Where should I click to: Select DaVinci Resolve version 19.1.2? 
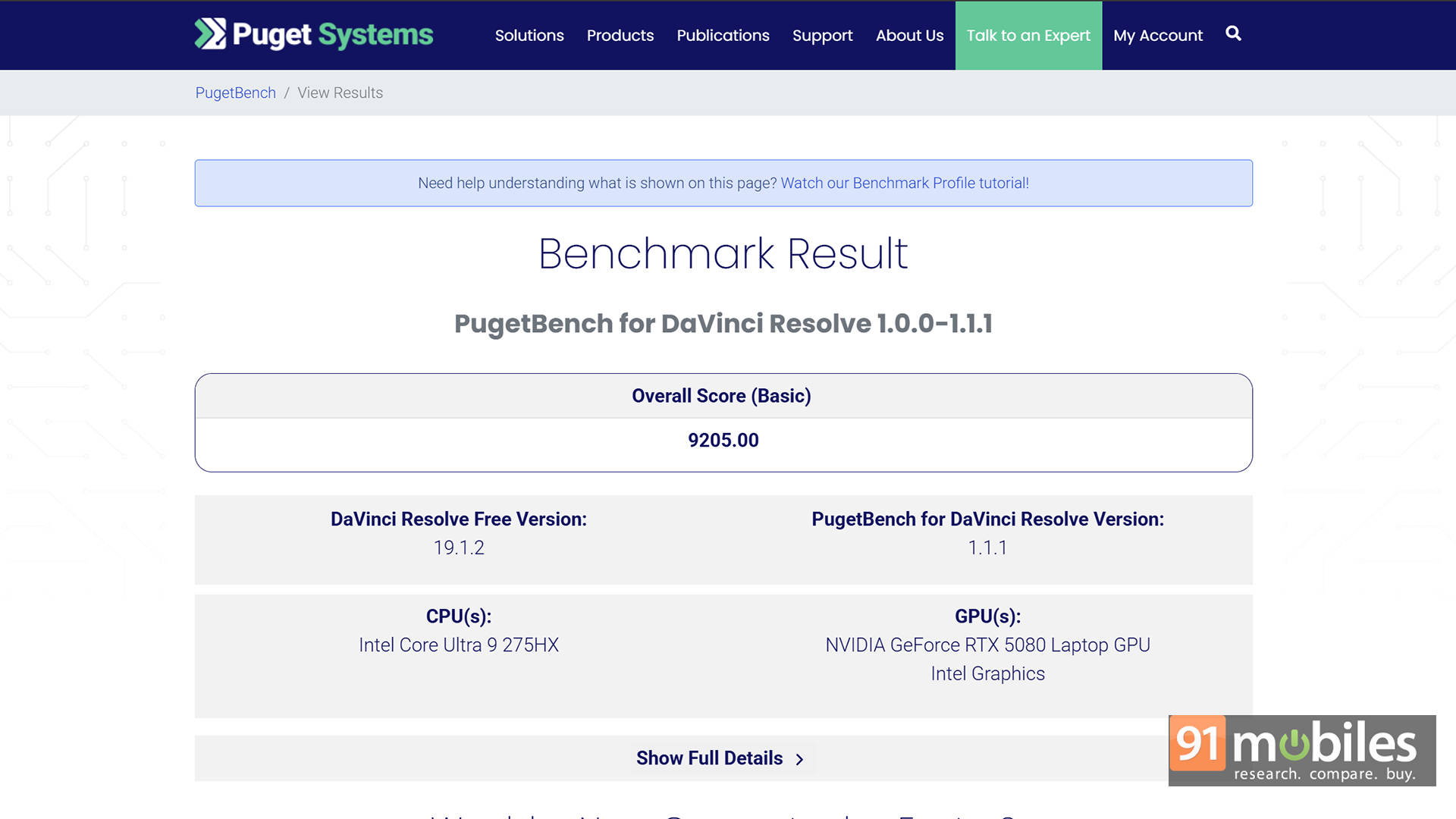point(459,548)
